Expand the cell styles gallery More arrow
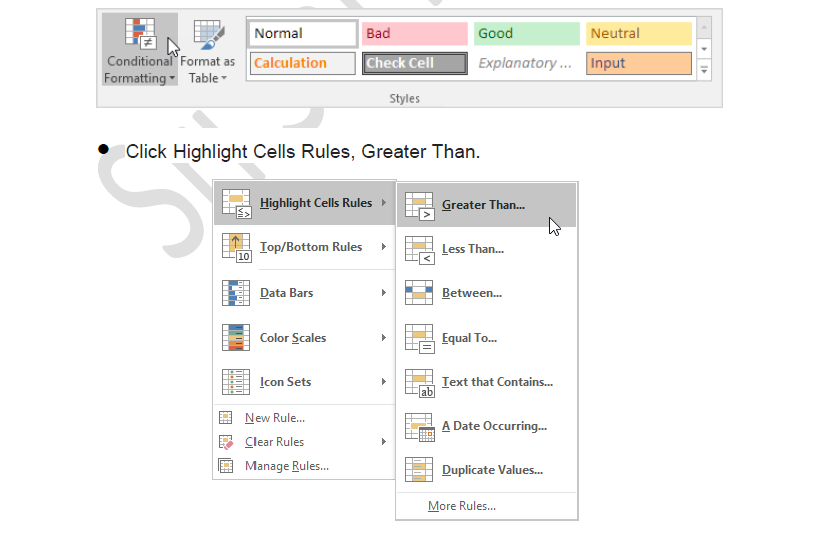This screenshot has height=540, width=826. 704,70
